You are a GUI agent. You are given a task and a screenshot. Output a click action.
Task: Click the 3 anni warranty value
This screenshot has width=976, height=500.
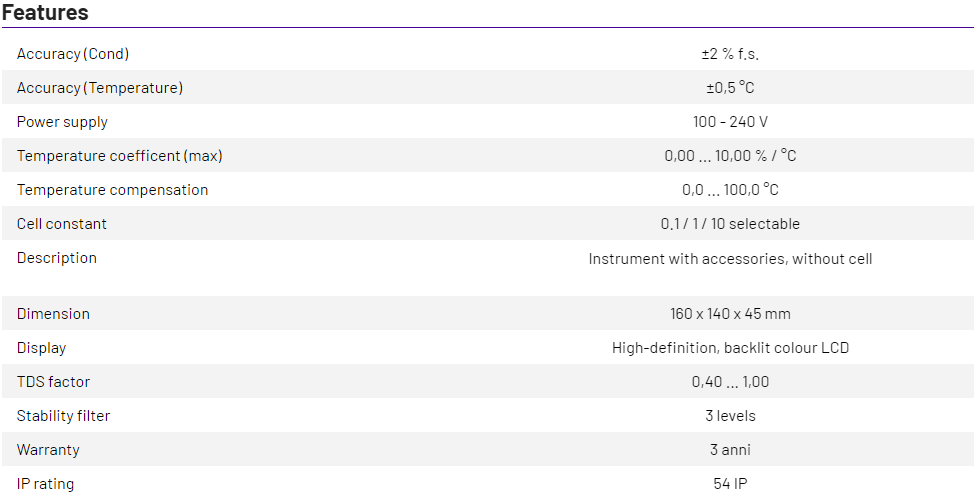730,450
